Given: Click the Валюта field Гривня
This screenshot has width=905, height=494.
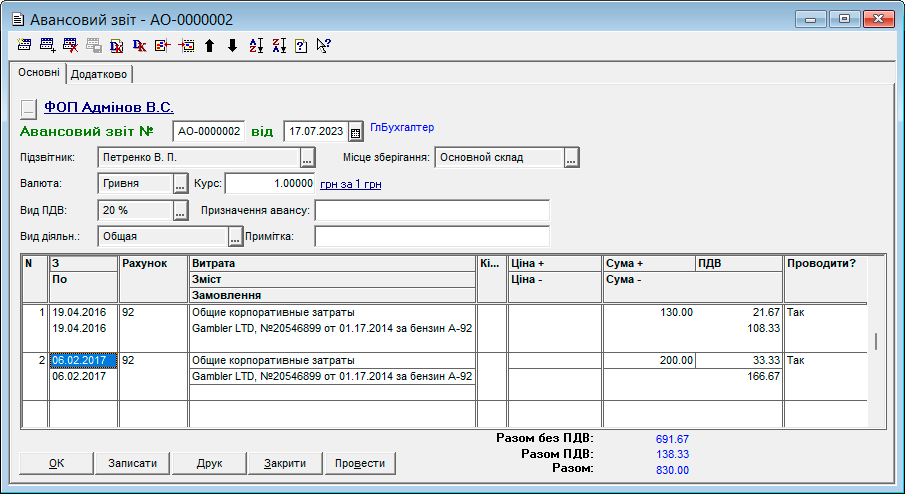Looking at the screenshot, I should click(x=136, y=184).
